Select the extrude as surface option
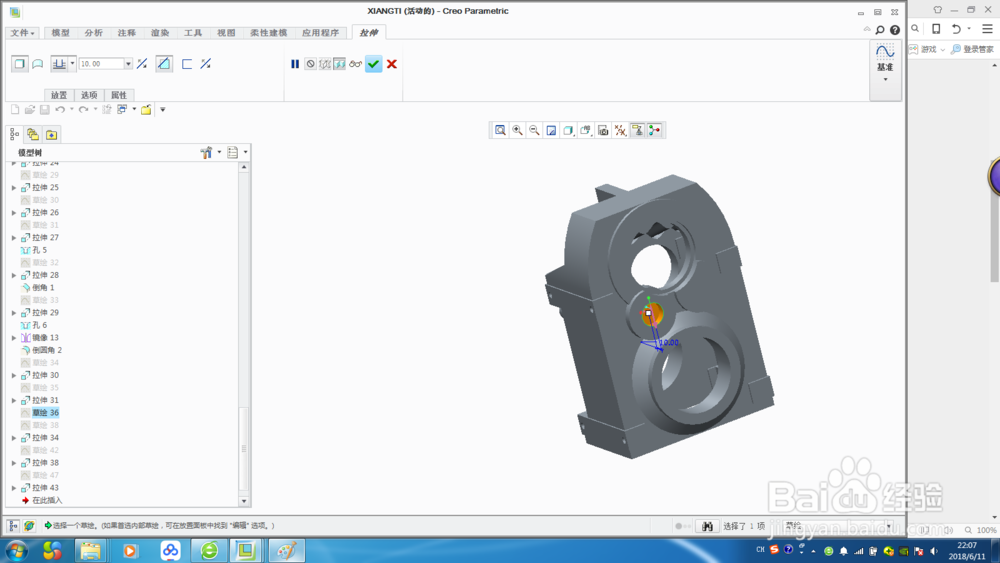 [x=38, y=64]
